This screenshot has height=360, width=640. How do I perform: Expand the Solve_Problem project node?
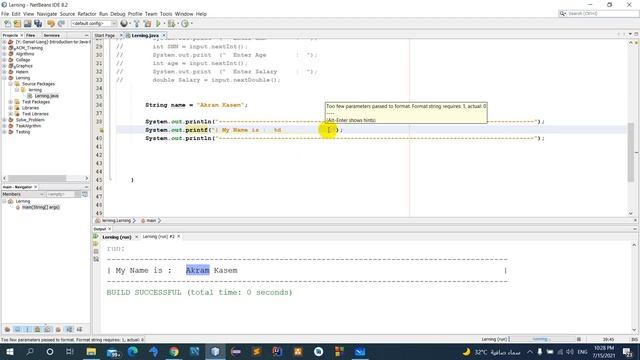coord(4,120)
